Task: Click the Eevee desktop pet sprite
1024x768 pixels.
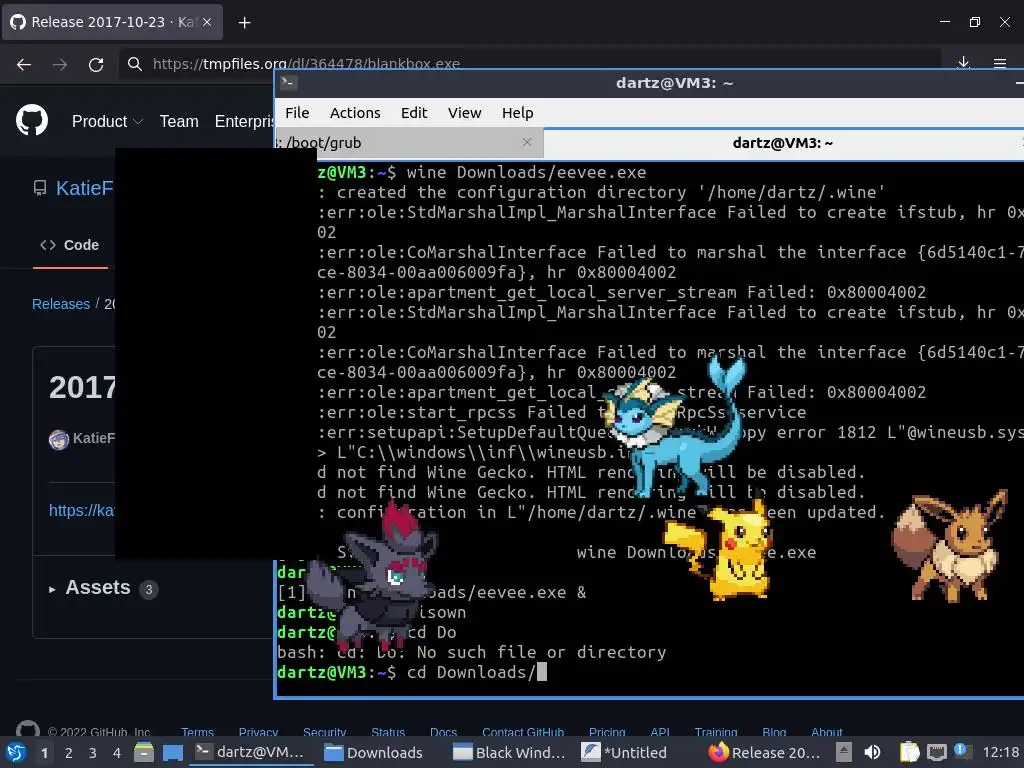Action: 950,545
